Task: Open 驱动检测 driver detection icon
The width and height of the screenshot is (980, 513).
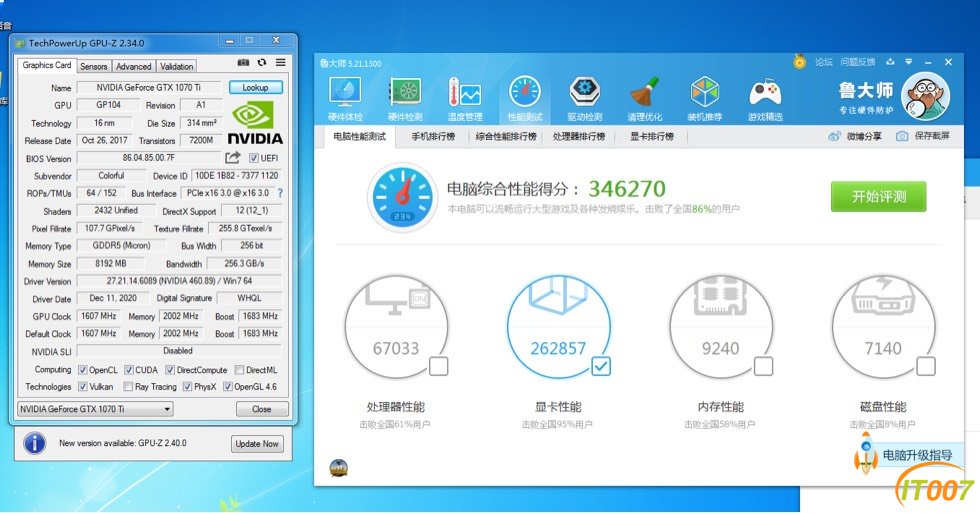Action: coord(584,99)
